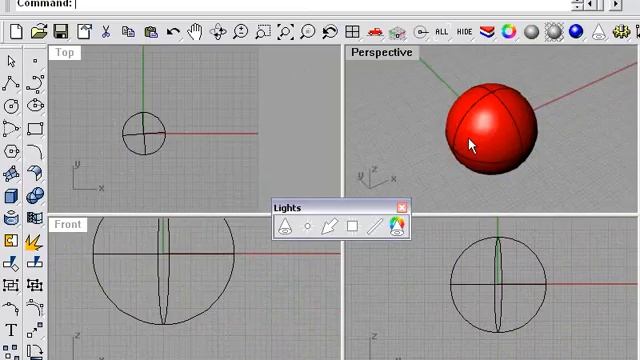Viewport: 640px width, 360px height.
Task: Create a new document with New icon
Action: (16, 31)
